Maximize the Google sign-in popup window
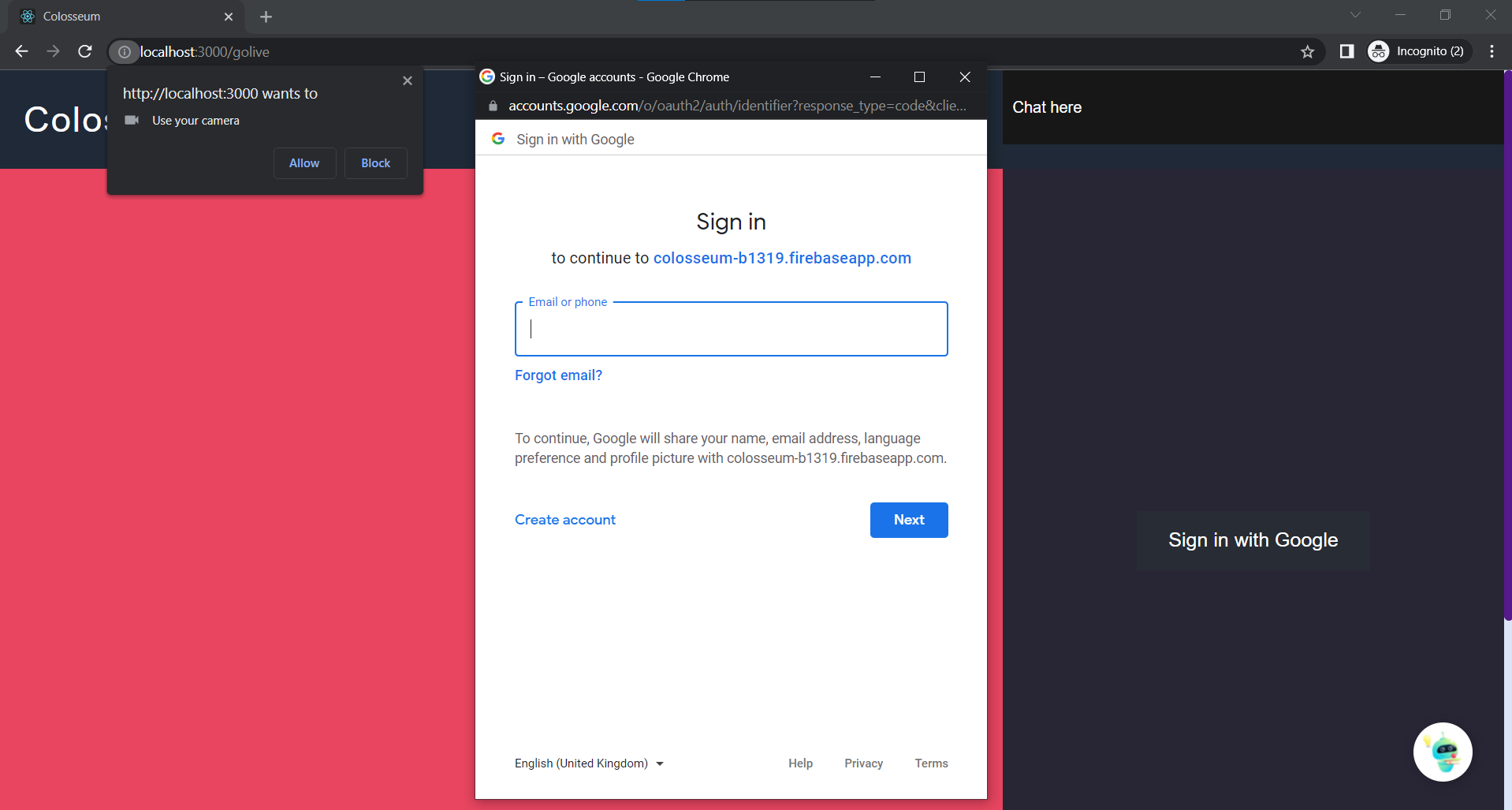The width and height of the screenshot is (1512, 810). point(919,77)
